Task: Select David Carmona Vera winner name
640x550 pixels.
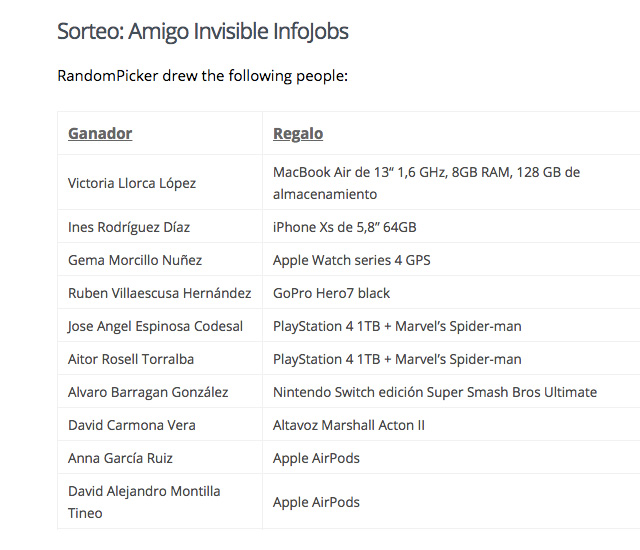Action: (x=132, y=425)
